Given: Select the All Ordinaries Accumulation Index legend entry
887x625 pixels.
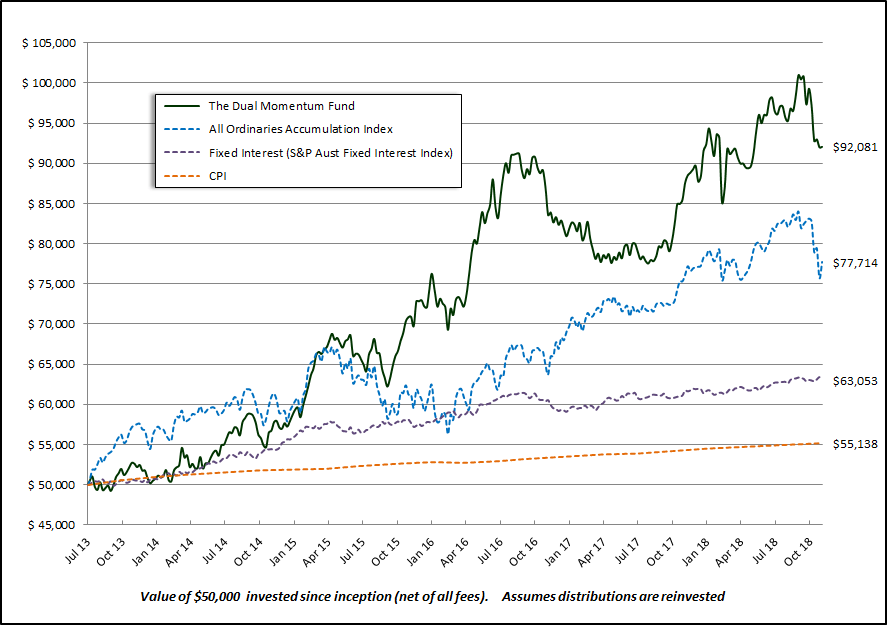Looking at the screenshot, I should point(300,129).
